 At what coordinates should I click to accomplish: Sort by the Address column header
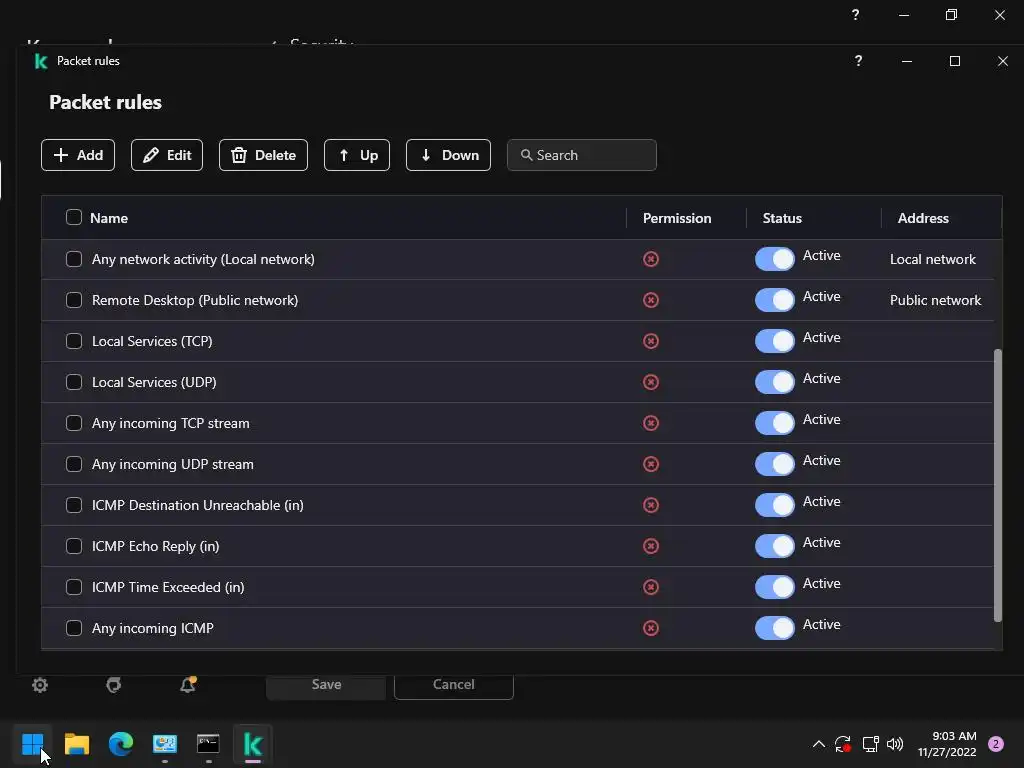pyautogui.click(x=923, y=218)
